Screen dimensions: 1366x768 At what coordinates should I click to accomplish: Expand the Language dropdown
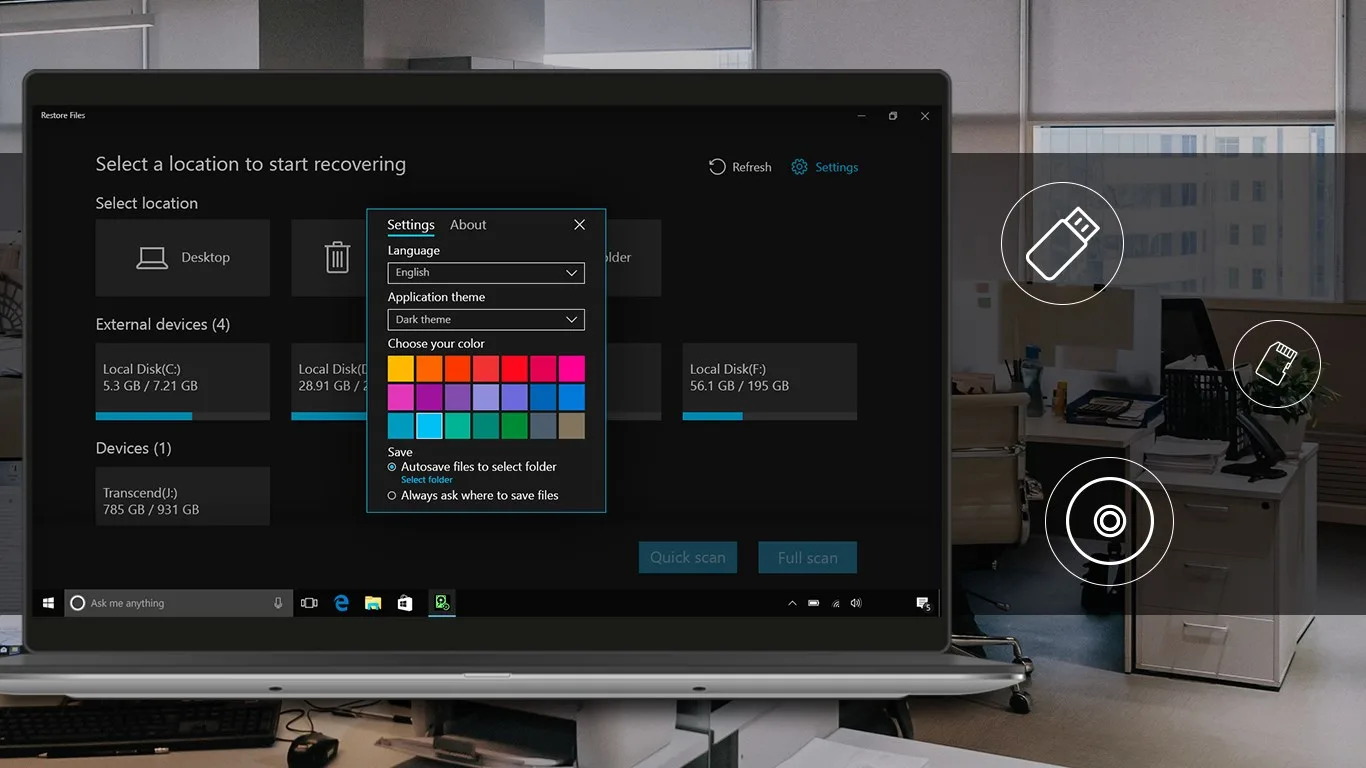pos(486,273)
